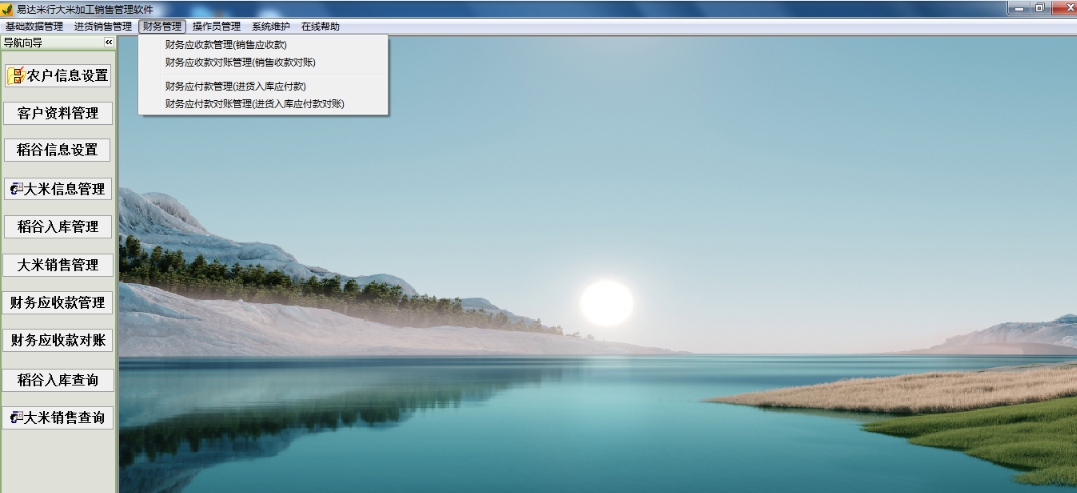1077x493 pixels.
Task: Open 农户信息设置 from navigation panel
Action: (58, 76)
